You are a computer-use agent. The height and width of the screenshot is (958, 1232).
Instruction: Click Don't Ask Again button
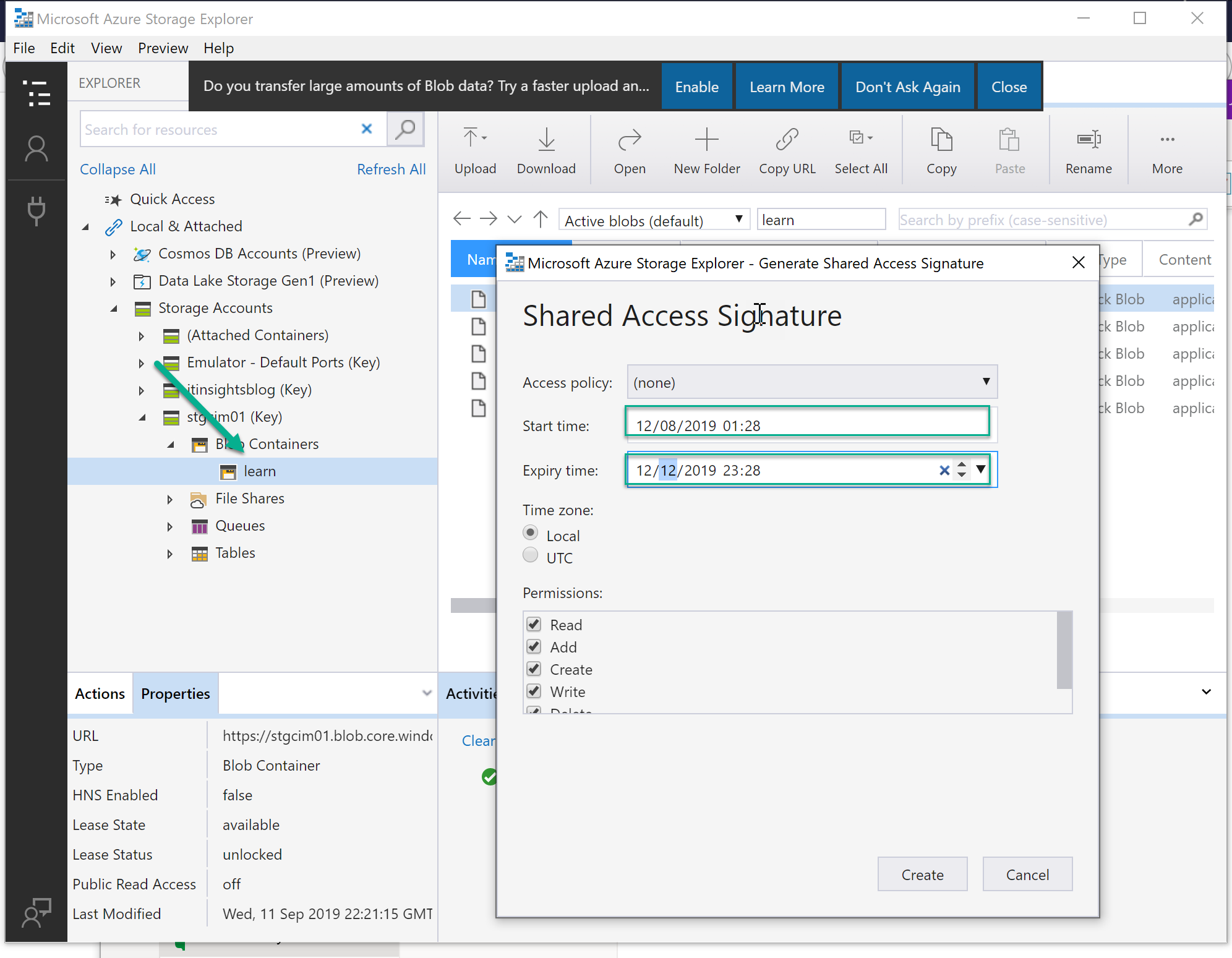[x=907, y=87]
